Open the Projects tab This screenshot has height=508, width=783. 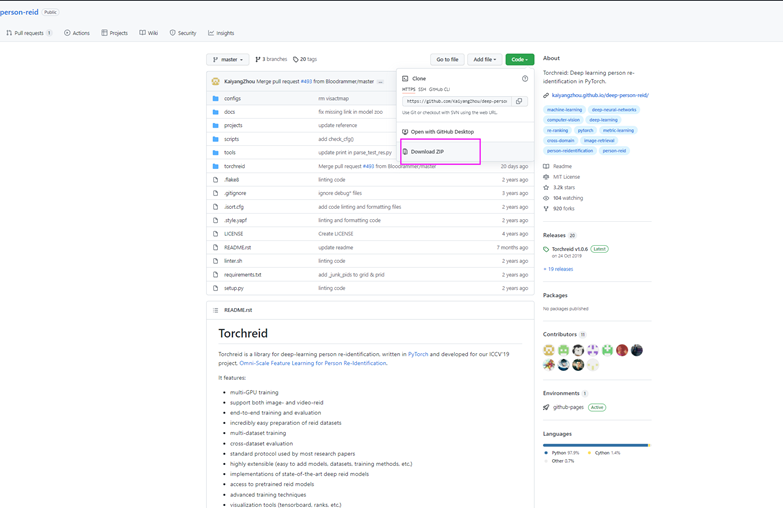point(114,33)
